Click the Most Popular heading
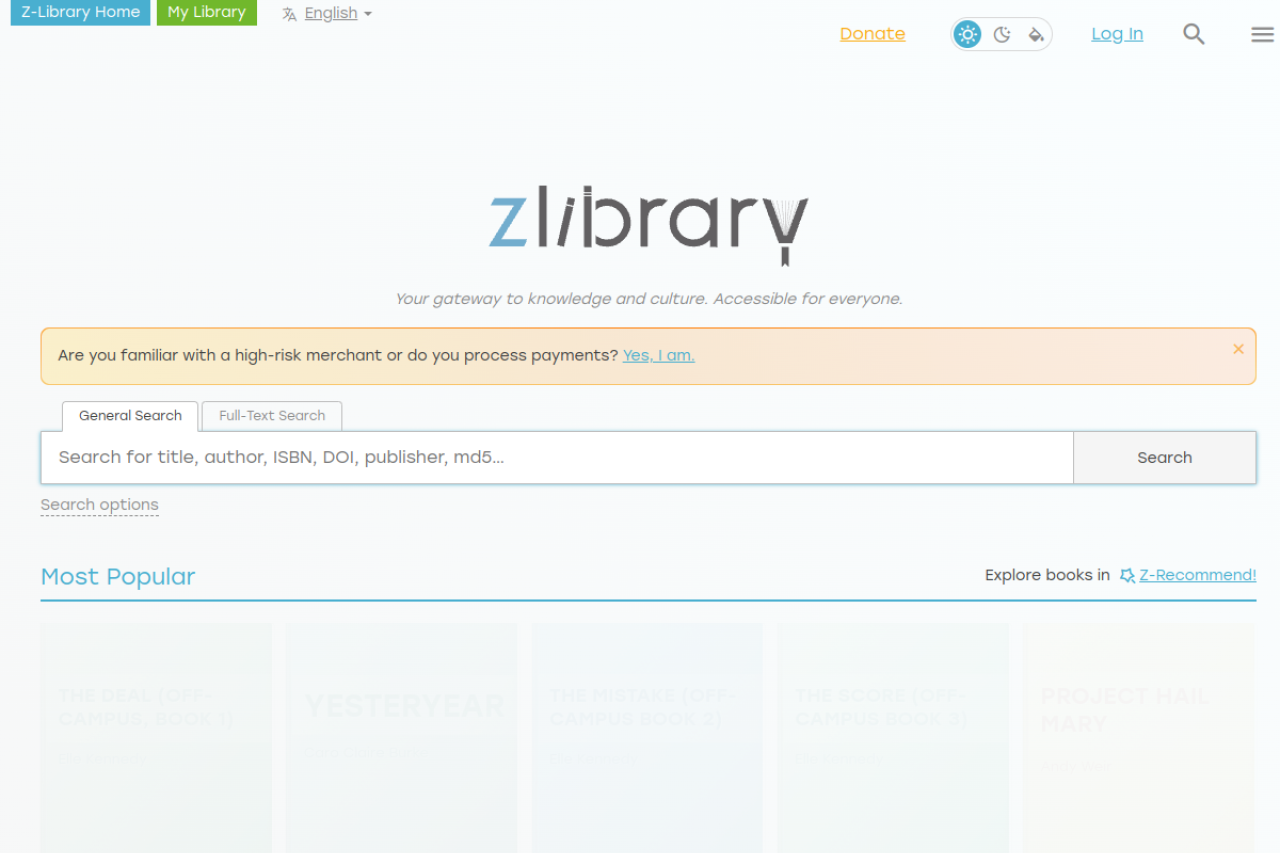Viewport: 1280px width, 853px height. (118, 576)
